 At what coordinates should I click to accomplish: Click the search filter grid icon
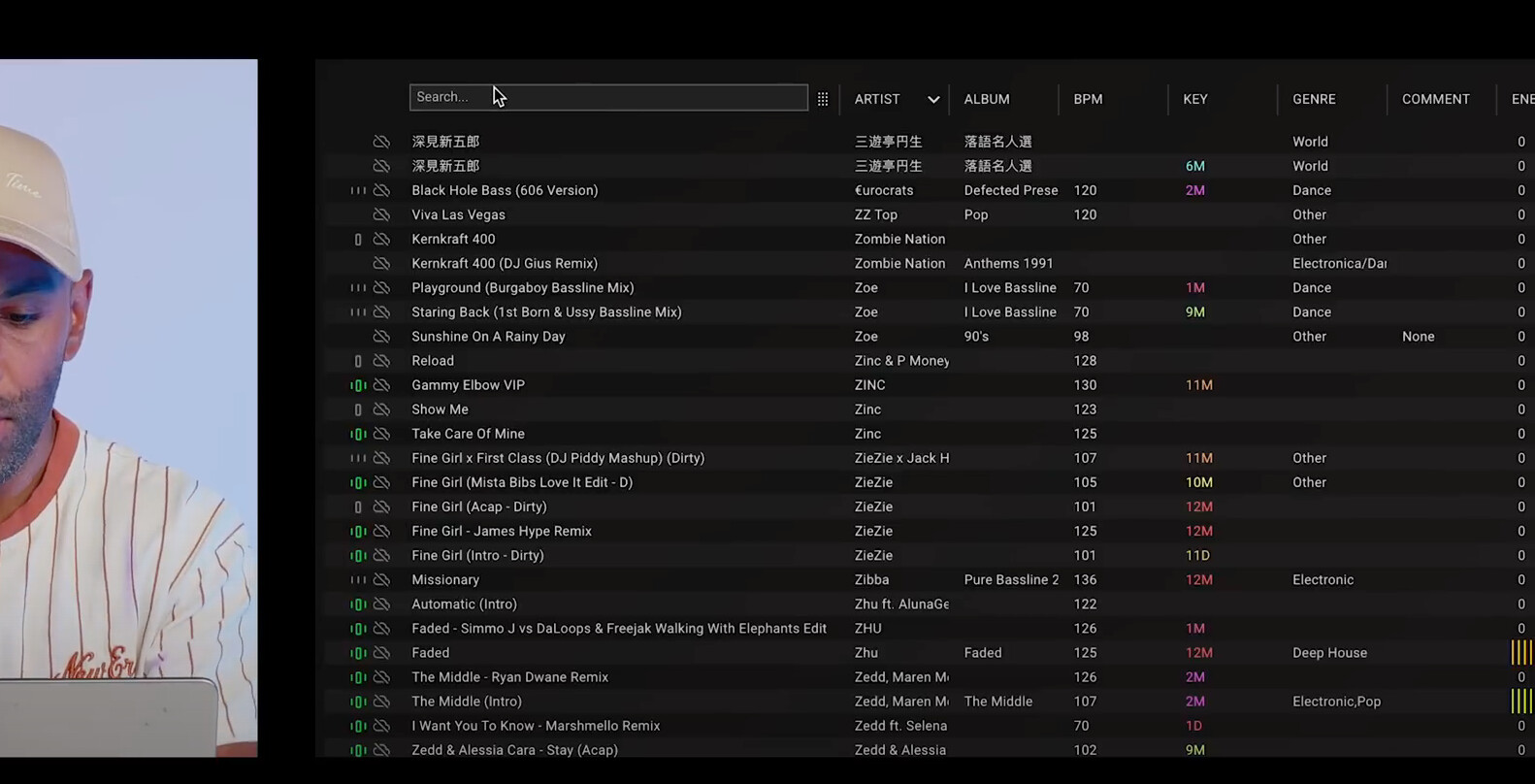[823, 99]
